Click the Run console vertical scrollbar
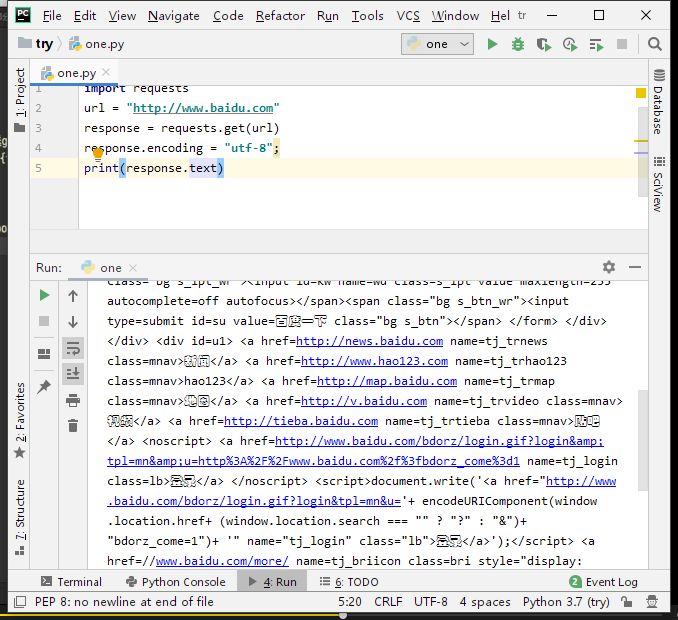 [643, 440]
